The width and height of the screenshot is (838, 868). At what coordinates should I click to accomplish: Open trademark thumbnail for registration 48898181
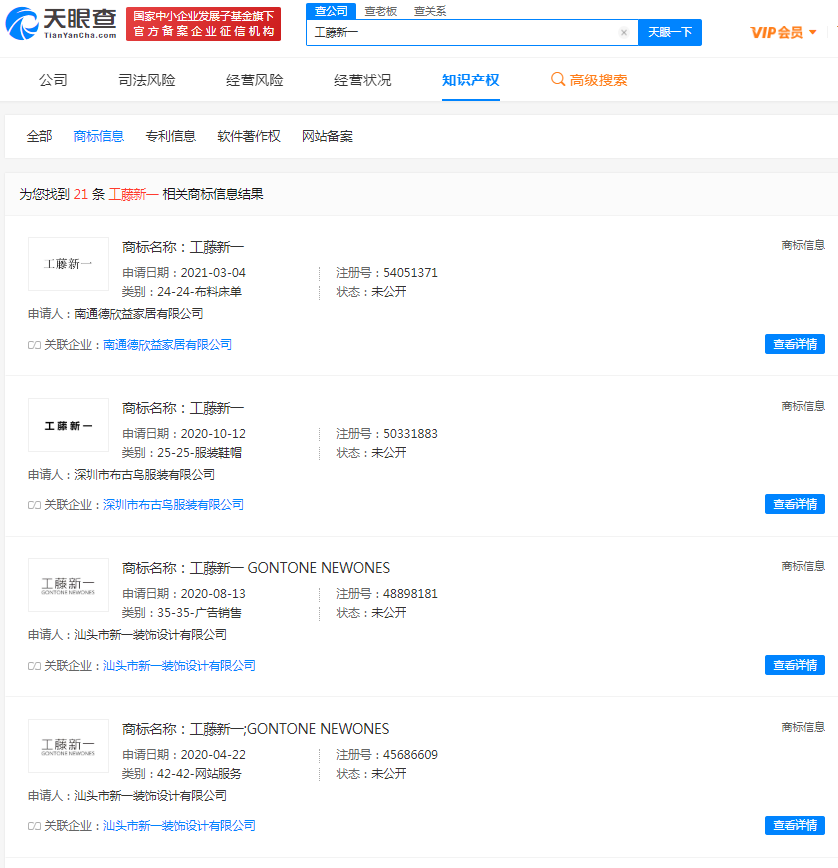[68, 585]
